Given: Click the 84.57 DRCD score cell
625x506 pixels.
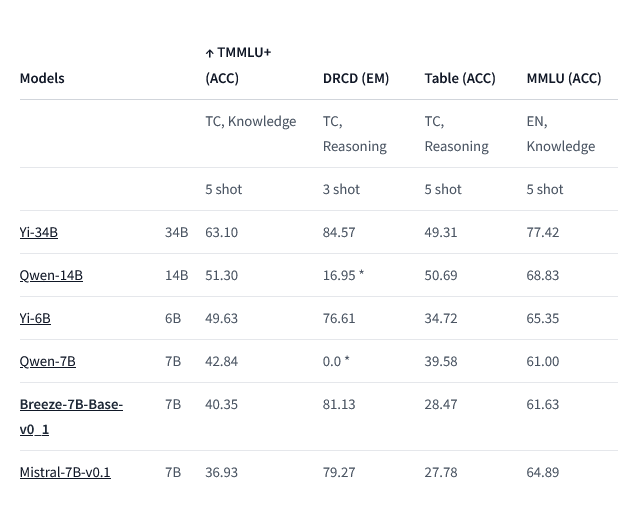Looking at the screenshot, I should click(x=339, y=232).
